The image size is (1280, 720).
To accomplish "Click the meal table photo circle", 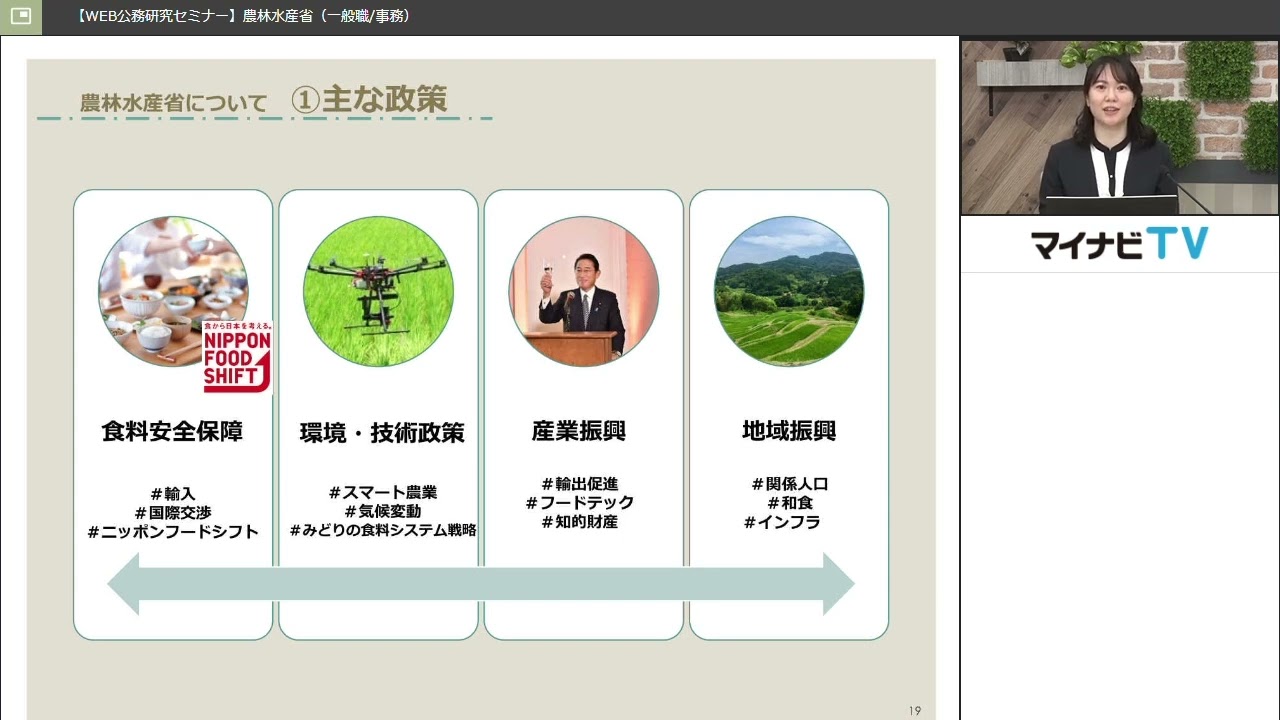I will click(173, 292).
